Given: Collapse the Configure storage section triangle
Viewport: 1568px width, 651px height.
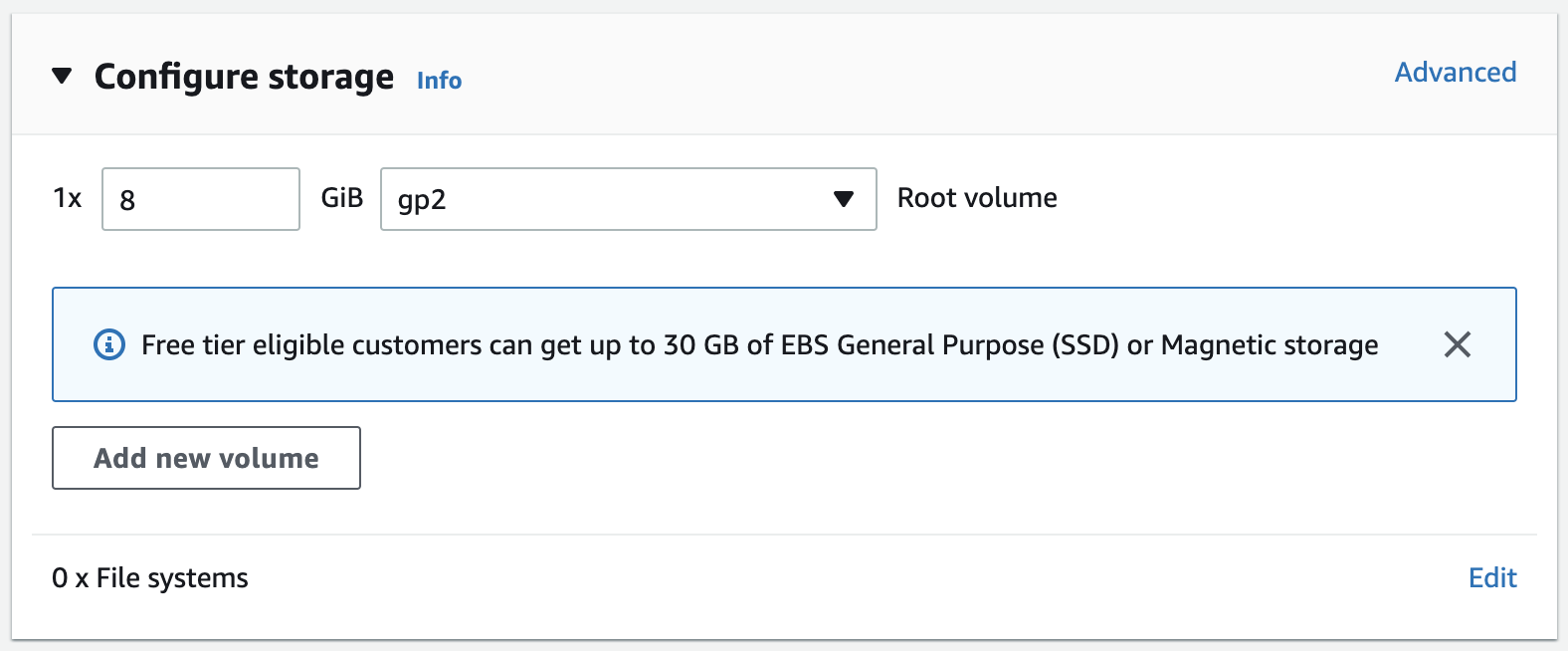Looking at the screenshot, I should (62, 77).
